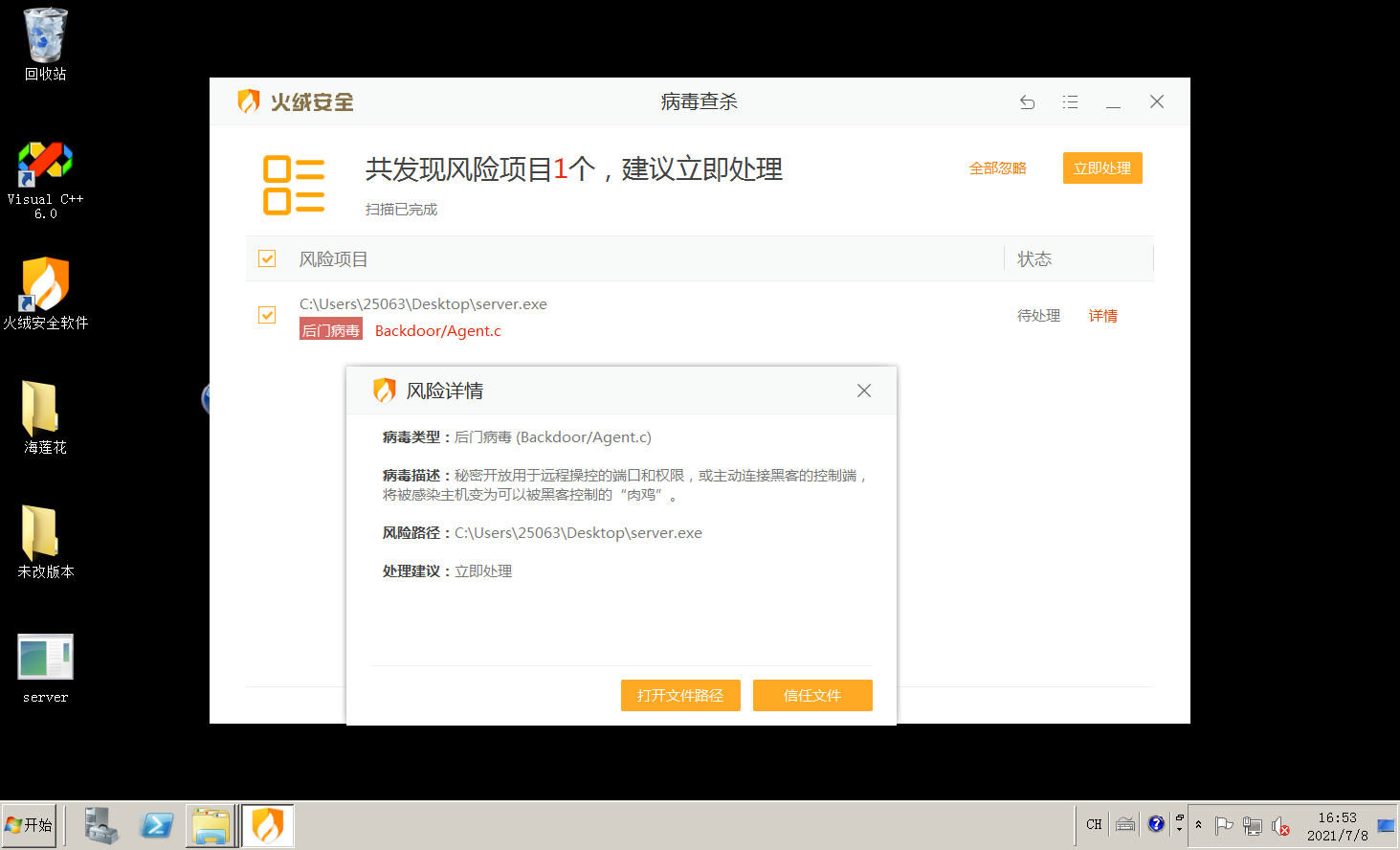
Task: Select the server file on desktop
Action: (45, 668)
